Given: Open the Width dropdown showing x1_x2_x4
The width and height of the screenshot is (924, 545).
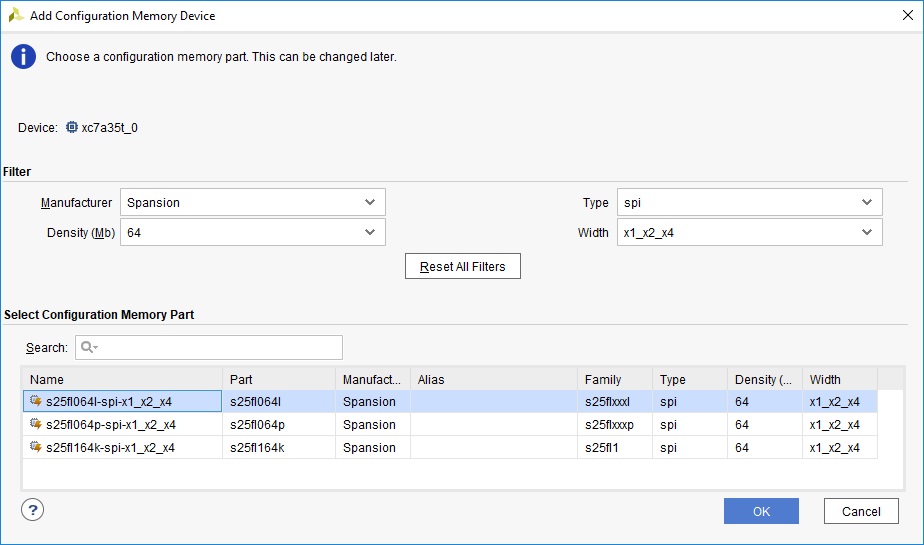Looking at the screenshot, I should [x=750, y=232].
